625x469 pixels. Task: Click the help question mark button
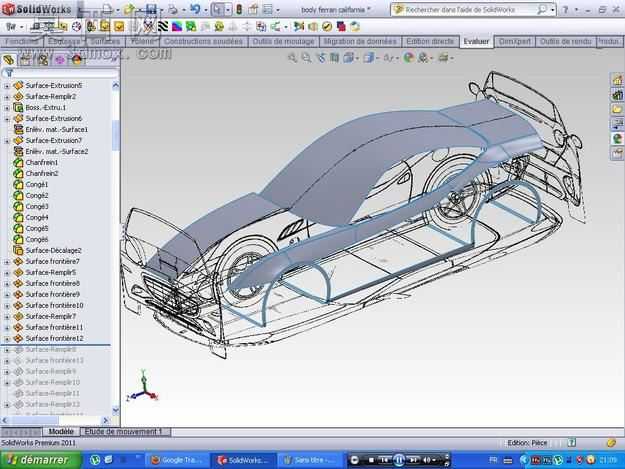point(565,10)
